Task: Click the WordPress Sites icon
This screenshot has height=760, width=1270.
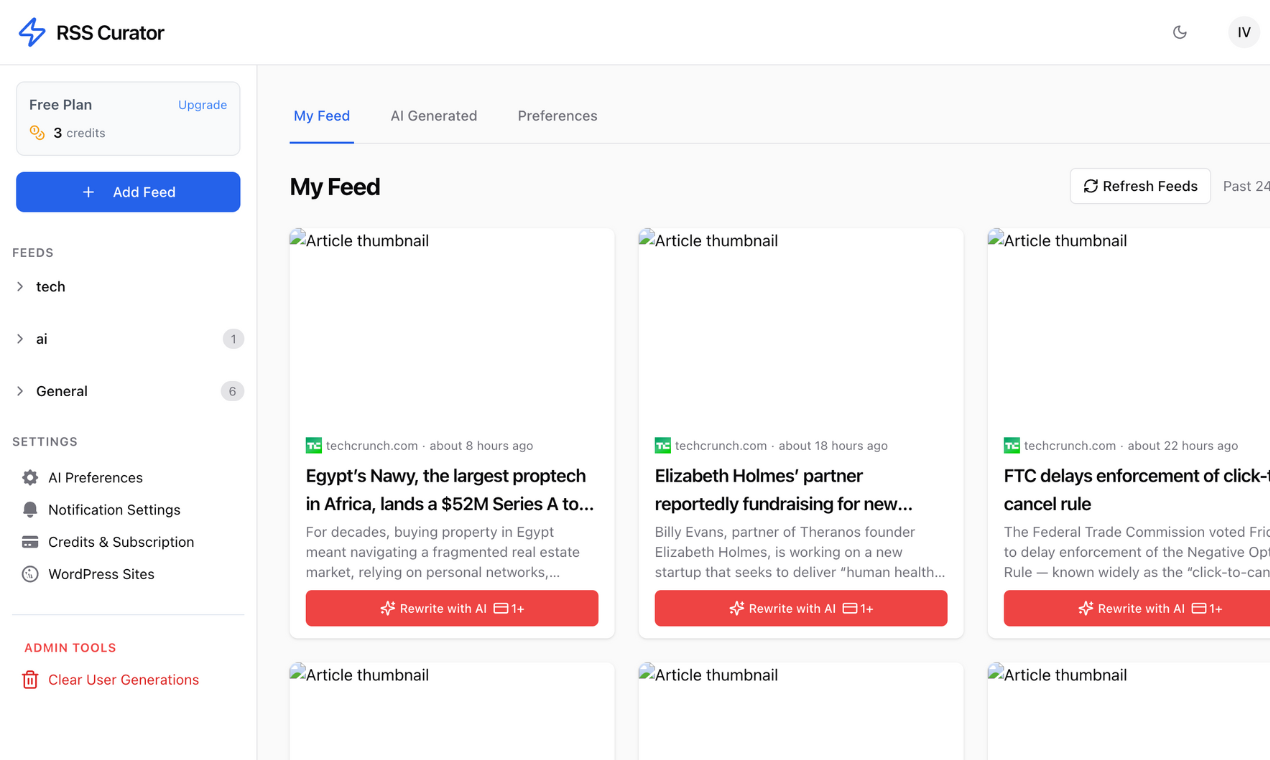Action: click(30, 574)
